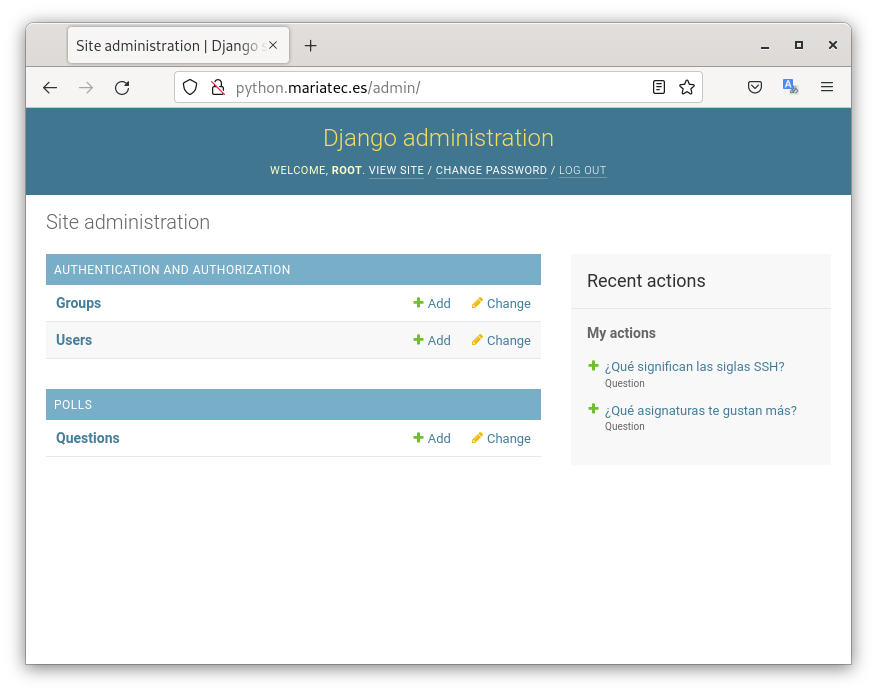Bookmark this page with the star

(687, 88)
